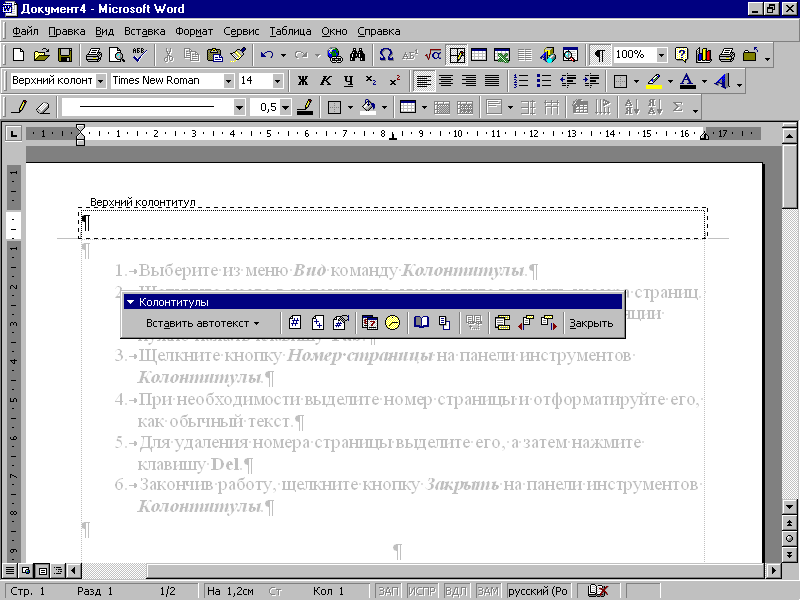The width and height of the screenshot is (800, 600).
Task: Toggle italic К formatting
Action: pyautogui.click(x=326, y=81)
